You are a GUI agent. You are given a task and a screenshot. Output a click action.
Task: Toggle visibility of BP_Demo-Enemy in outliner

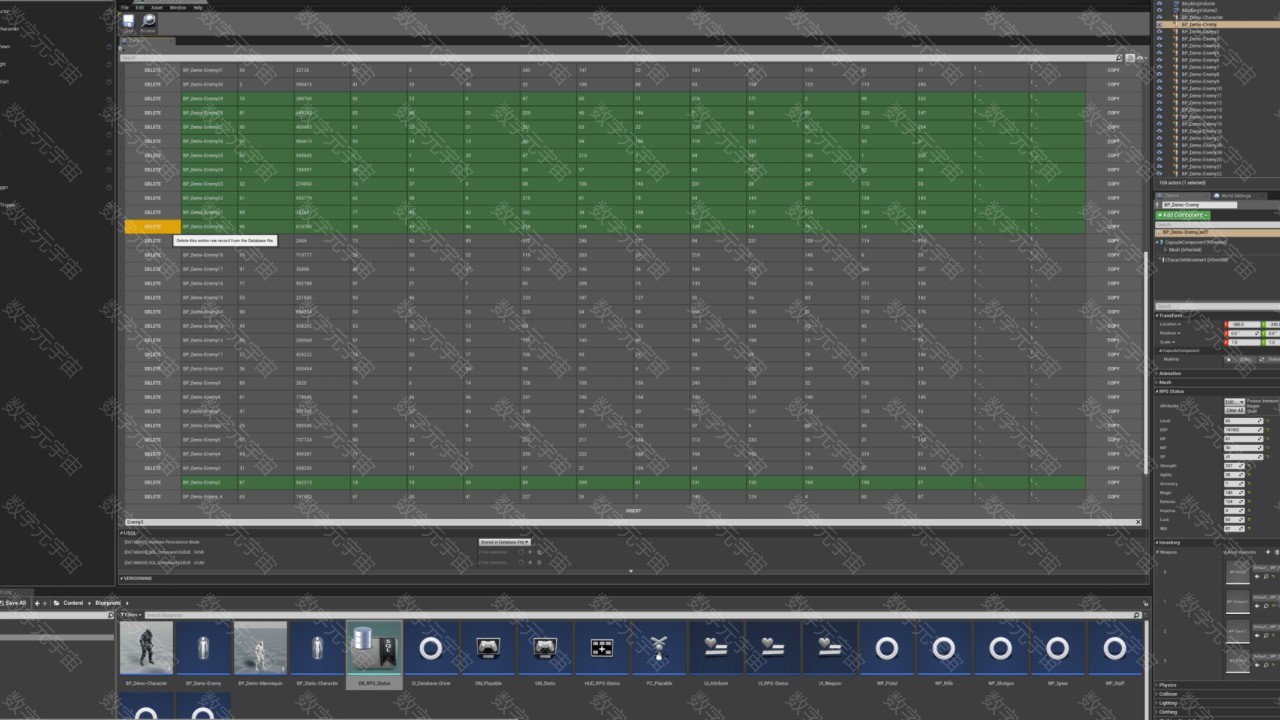click(x=1159, y=24)
